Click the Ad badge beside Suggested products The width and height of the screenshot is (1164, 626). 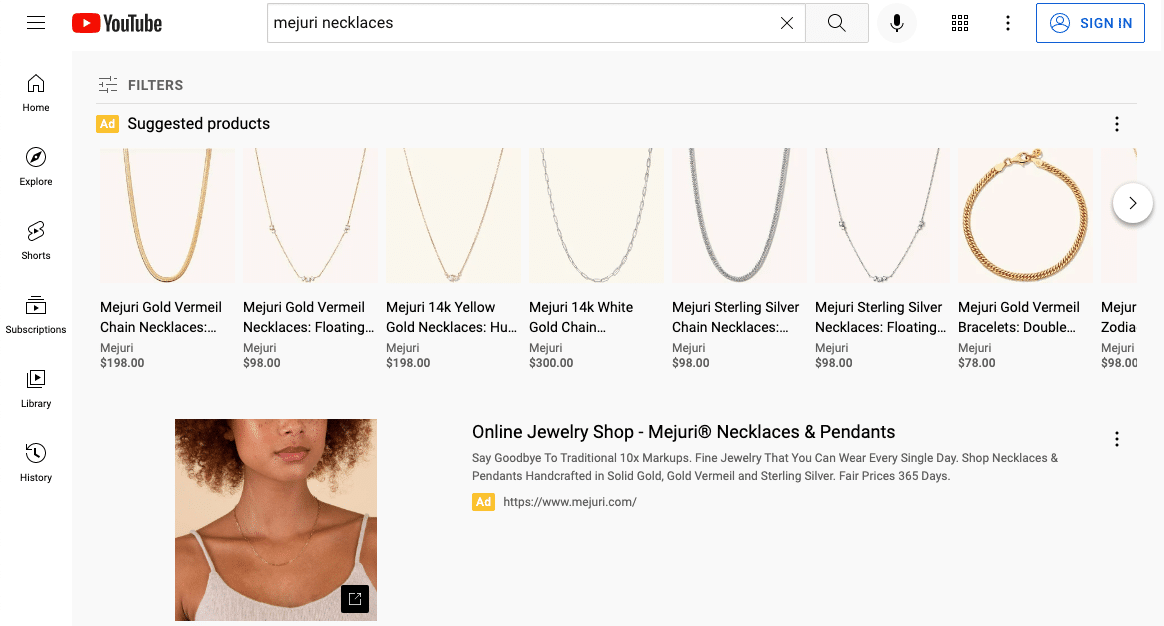(x=108, y=123)
